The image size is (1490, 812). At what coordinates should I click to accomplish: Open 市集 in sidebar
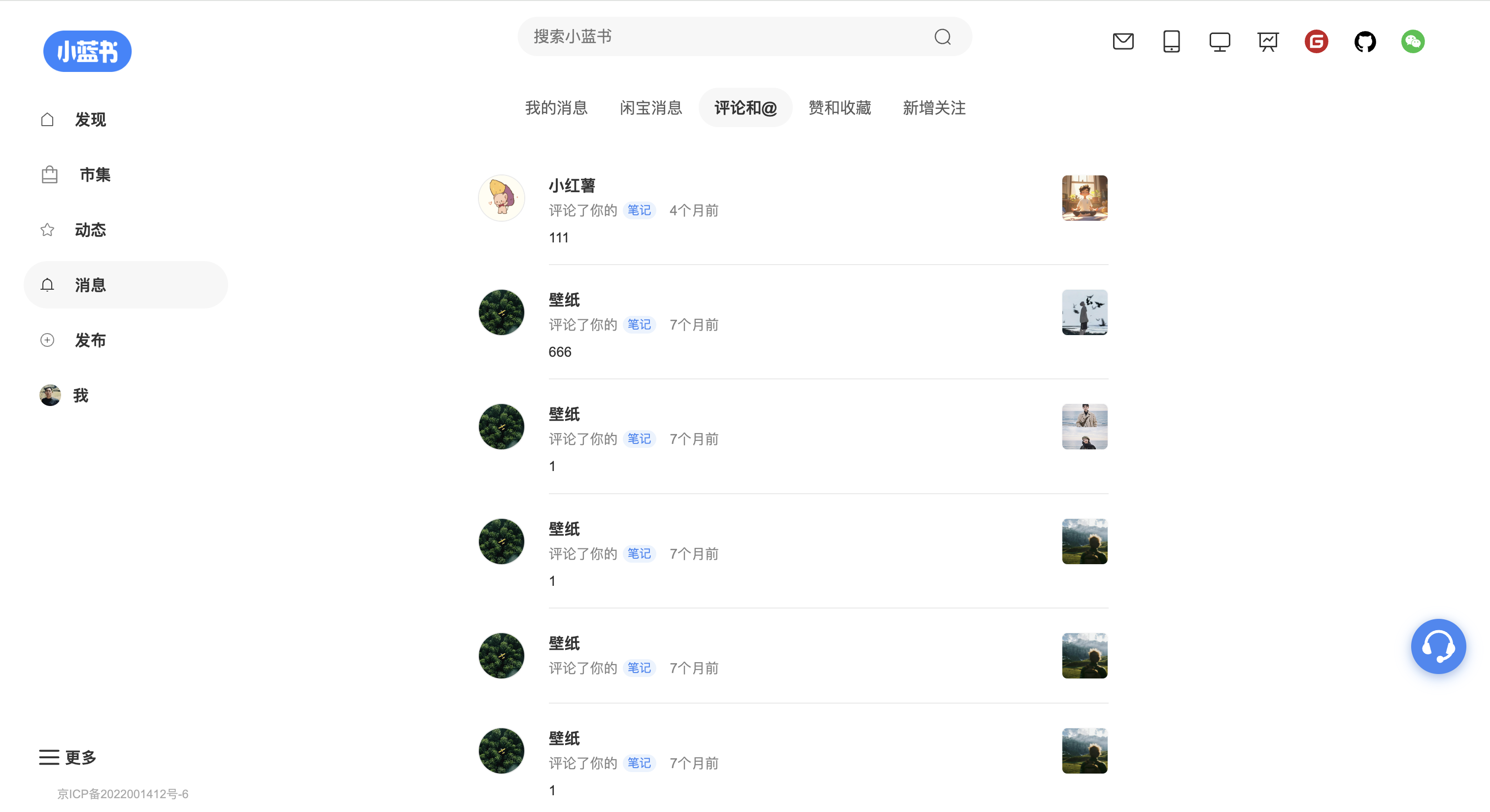pyautogui.click(x=95, y=174)
